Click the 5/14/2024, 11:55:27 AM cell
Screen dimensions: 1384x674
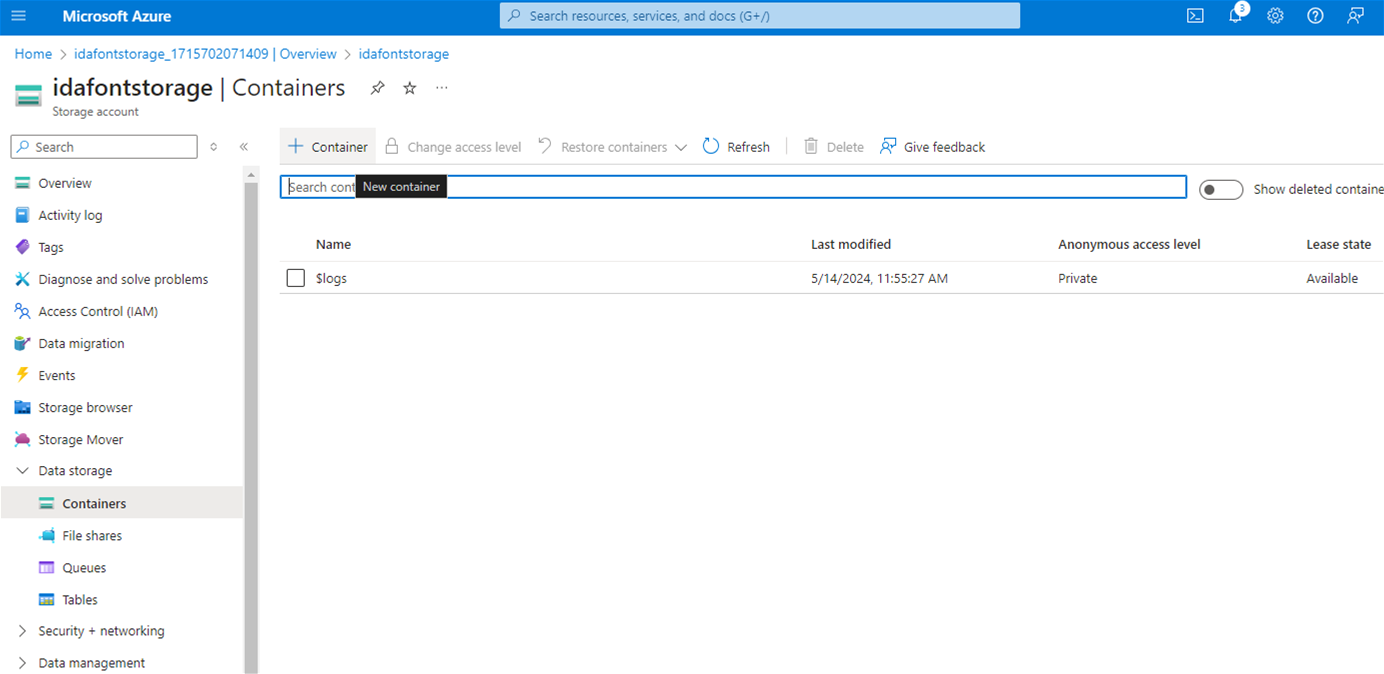879,278
